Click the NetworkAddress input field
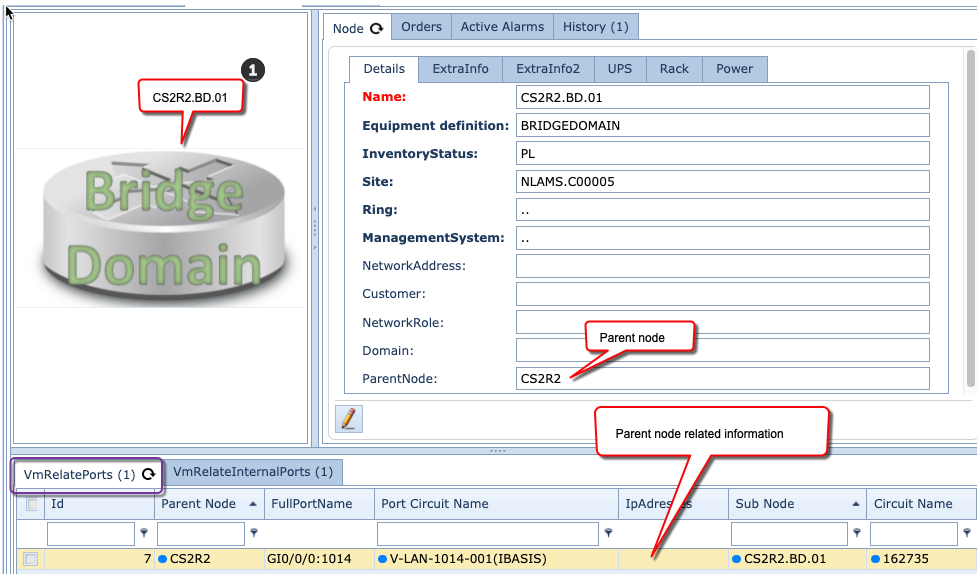The width and height of the screenshot is (978, 576). 723,266
